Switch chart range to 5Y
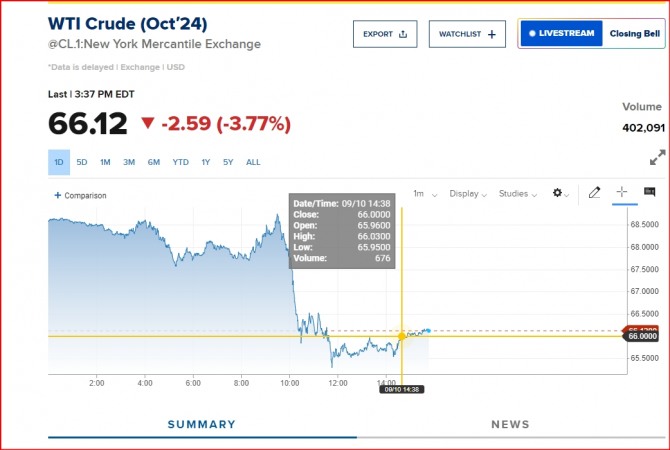 pyautogui.click(x=228, y=162)
